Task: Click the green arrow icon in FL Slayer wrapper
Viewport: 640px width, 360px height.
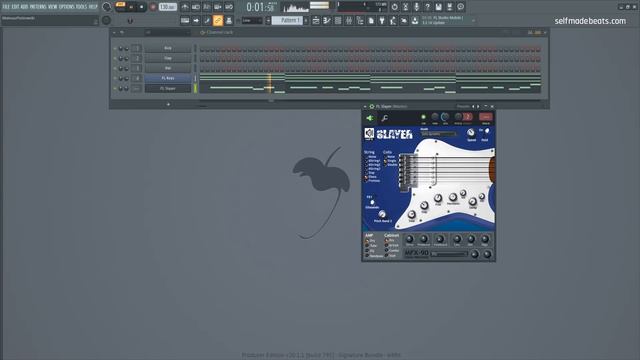Action: coord(370,118)
